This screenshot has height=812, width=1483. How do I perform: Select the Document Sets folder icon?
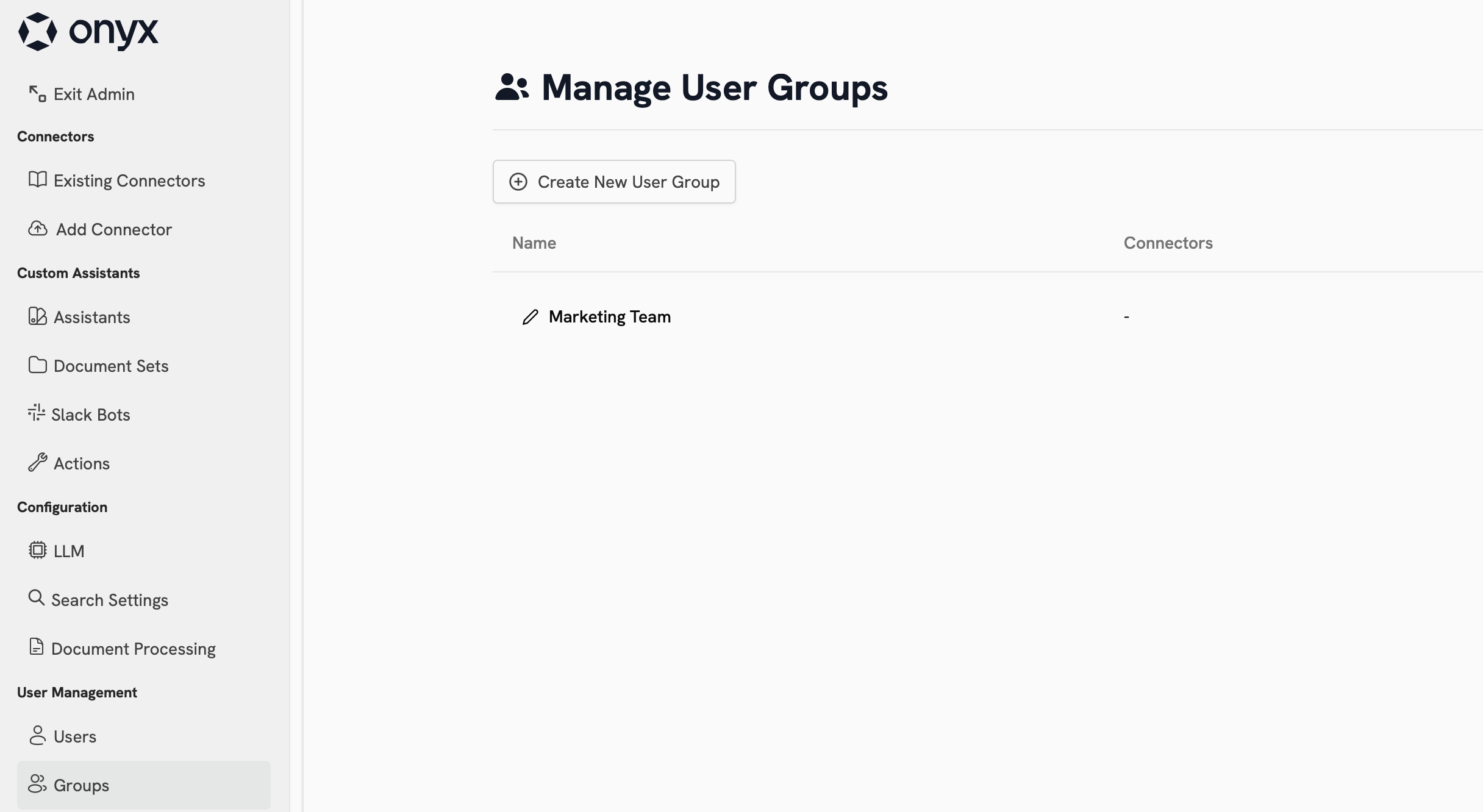point(37,365)
